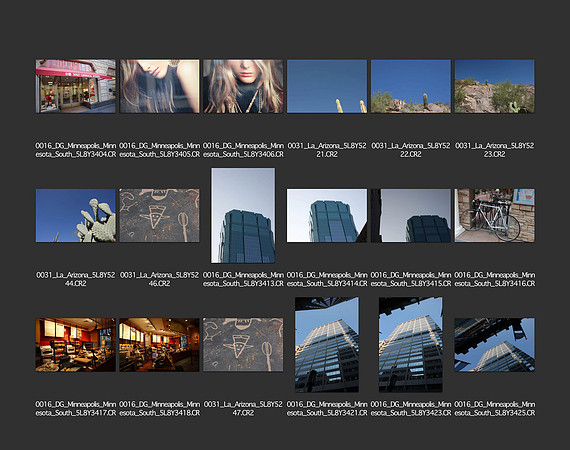Viewport: 570px width, 450px height.
Task: Click the label 0031_La_Arizona_SL8Y5247.CR2
Action: pos(243,409)
